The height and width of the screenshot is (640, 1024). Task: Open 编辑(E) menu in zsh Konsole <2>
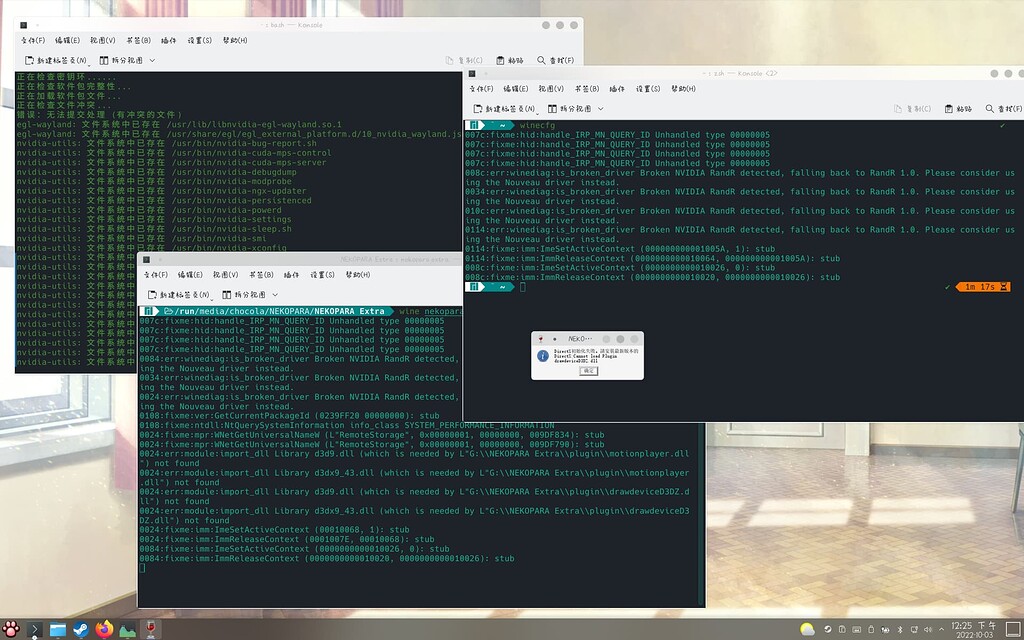[x=516, y=89]
